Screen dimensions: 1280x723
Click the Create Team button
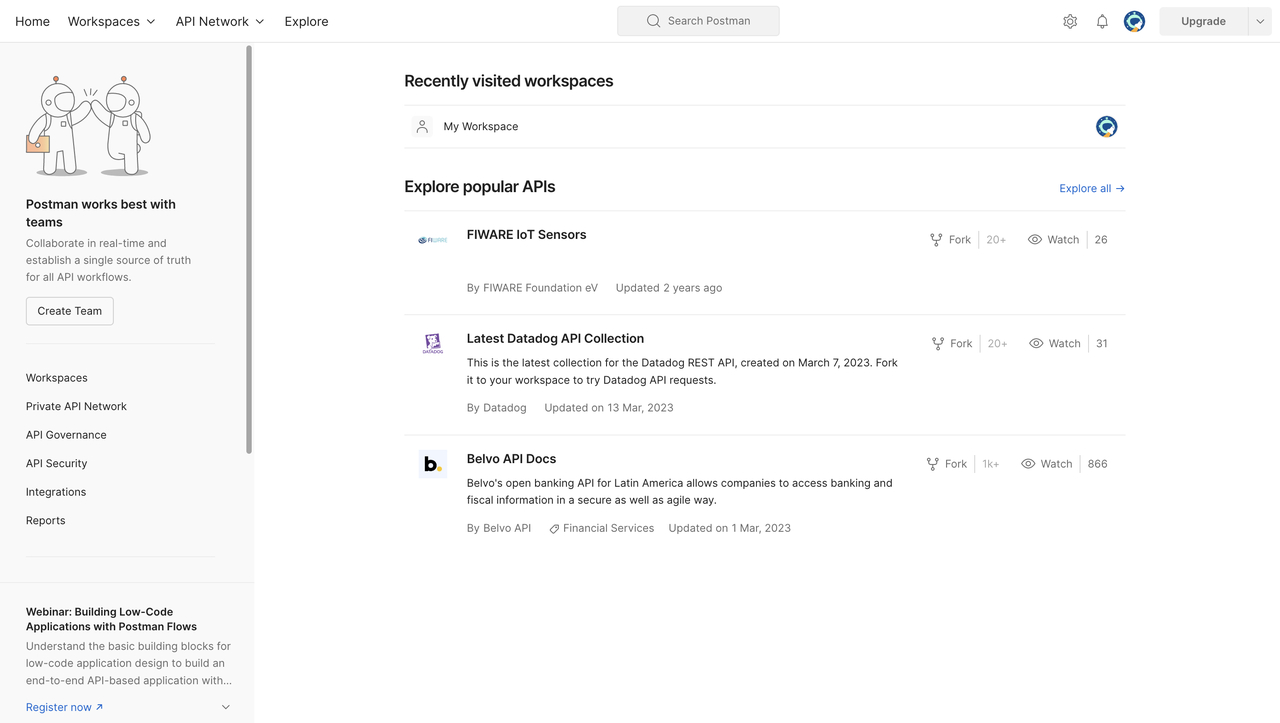coord(70,311)
